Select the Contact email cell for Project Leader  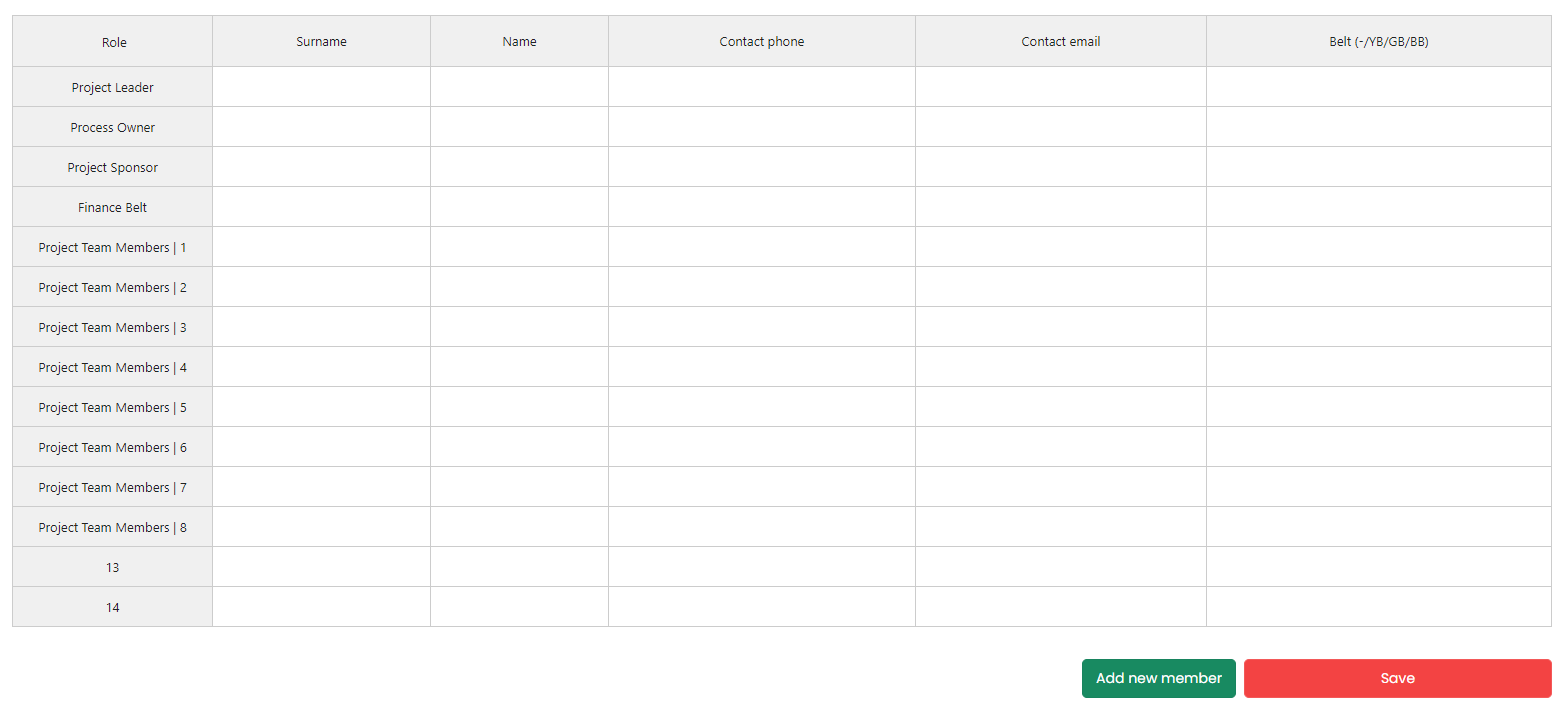[x=1061, y=87]
